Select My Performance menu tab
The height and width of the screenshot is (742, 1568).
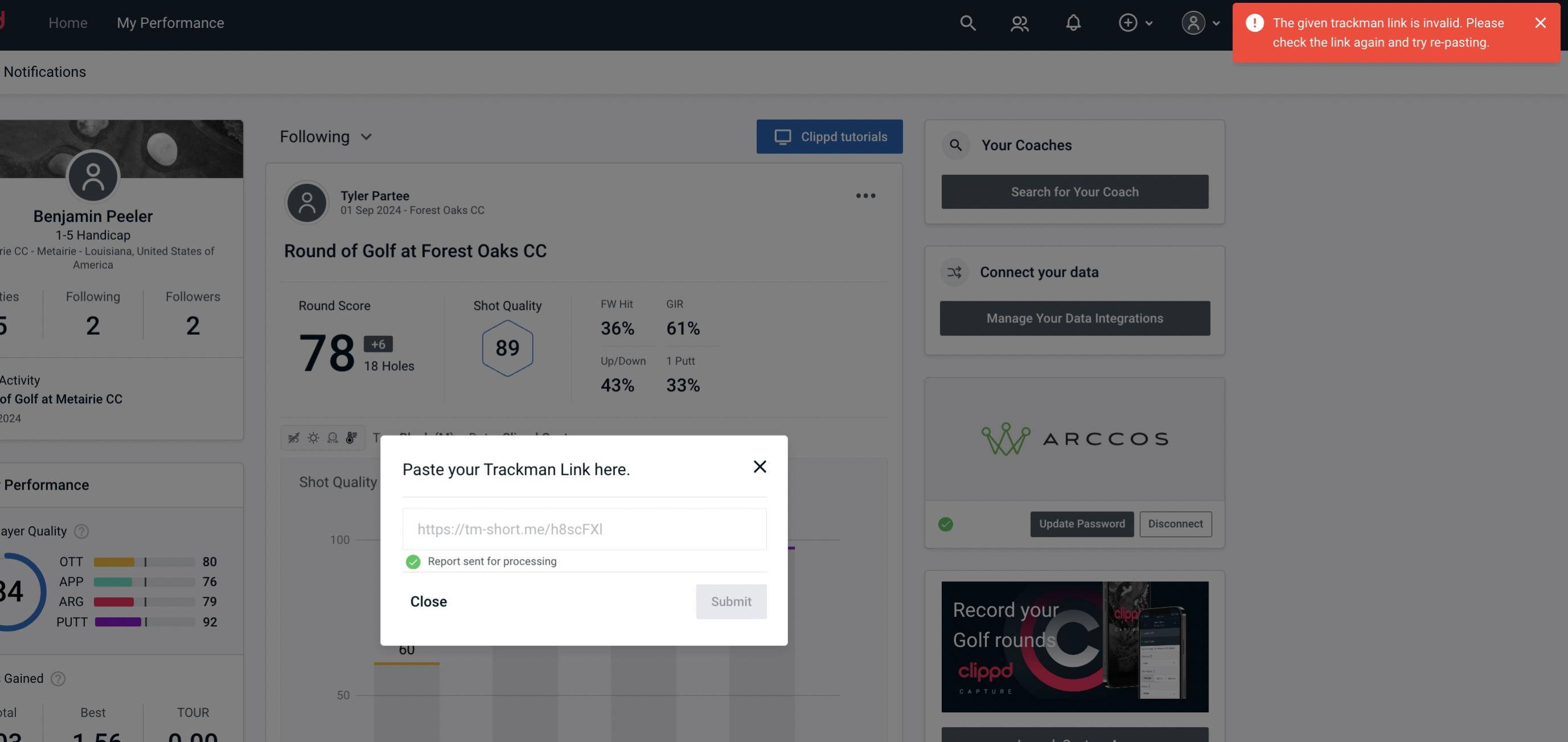(x=170, y=22)
